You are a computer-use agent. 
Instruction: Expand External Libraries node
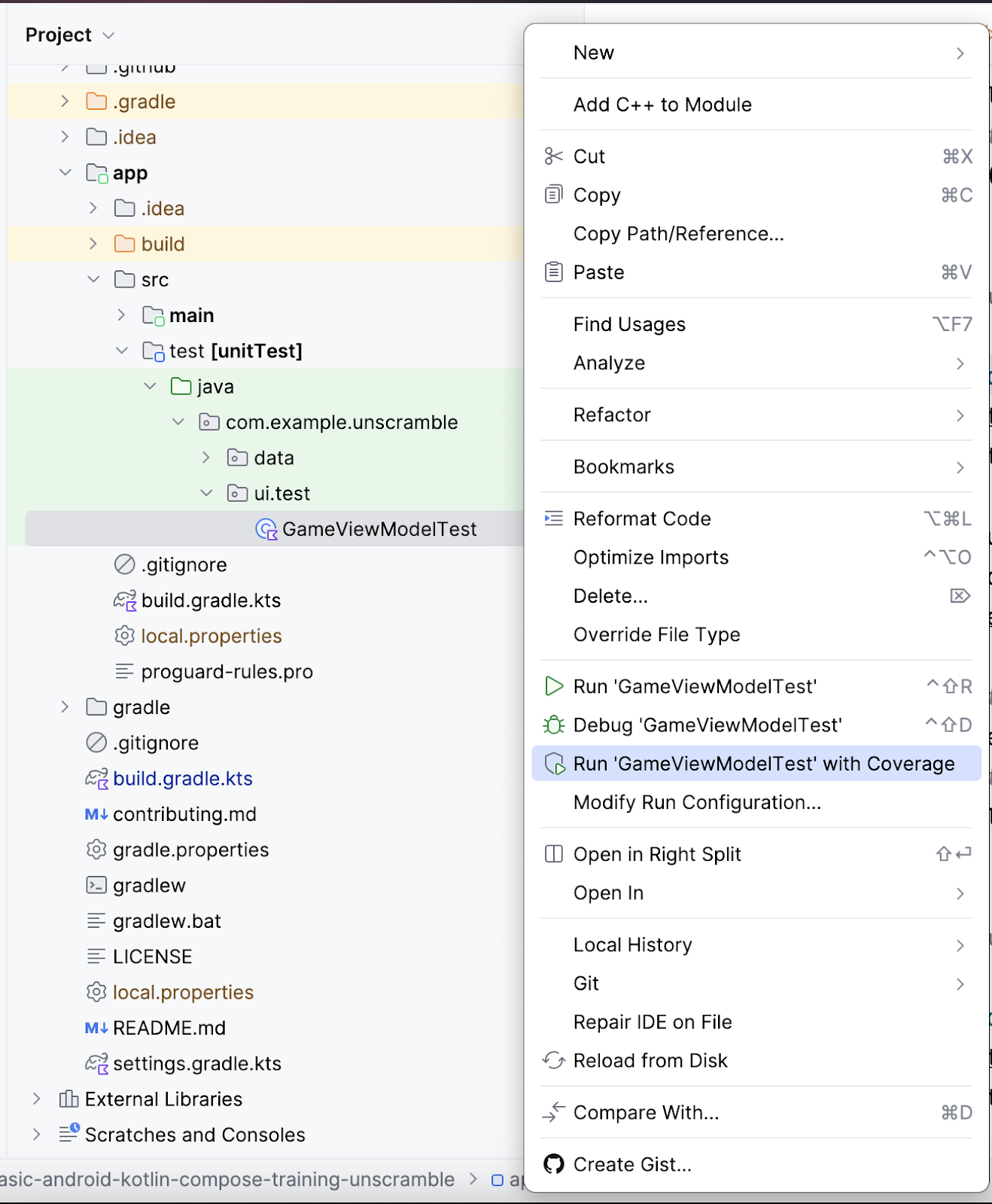pyautogui.click(x=36, y=1099)
